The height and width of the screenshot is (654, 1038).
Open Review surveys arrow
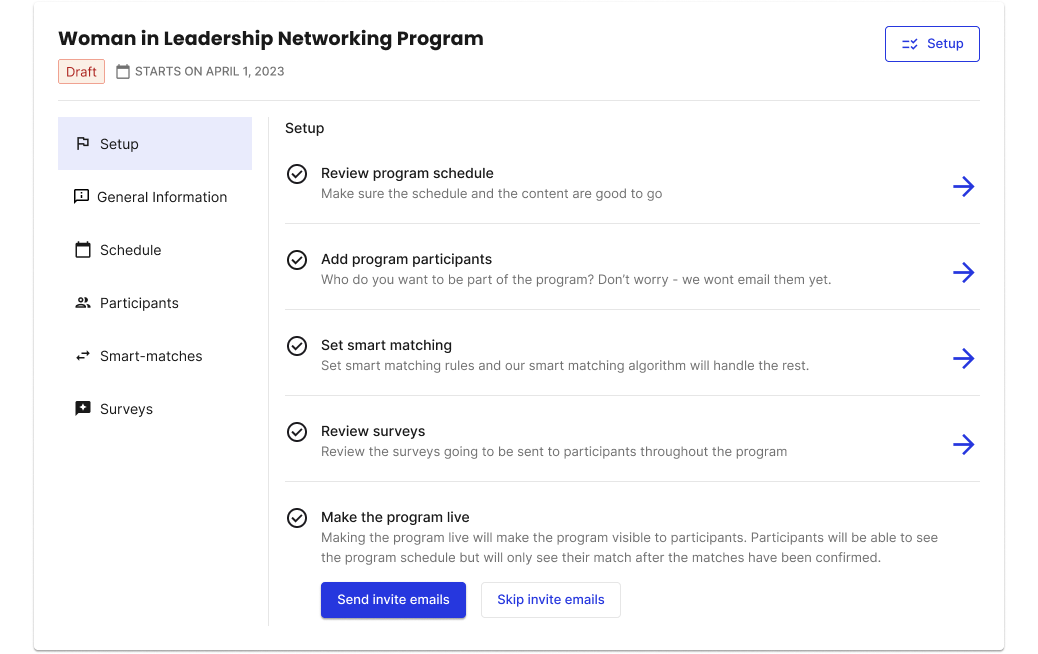click(963, 444)
